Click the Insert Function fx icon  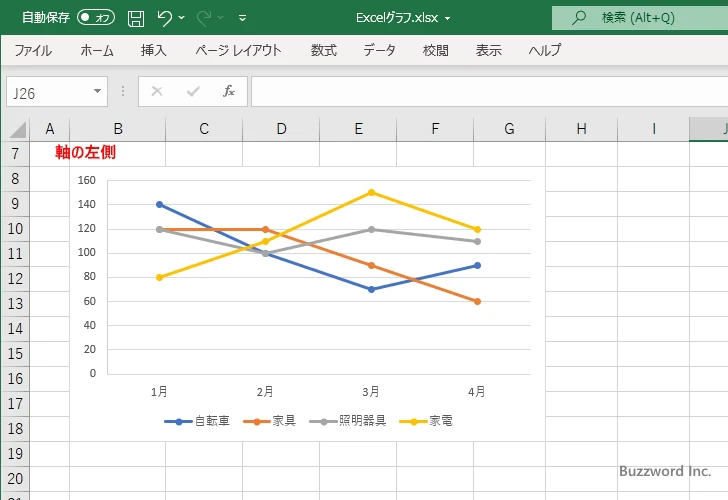pos(229,91)
